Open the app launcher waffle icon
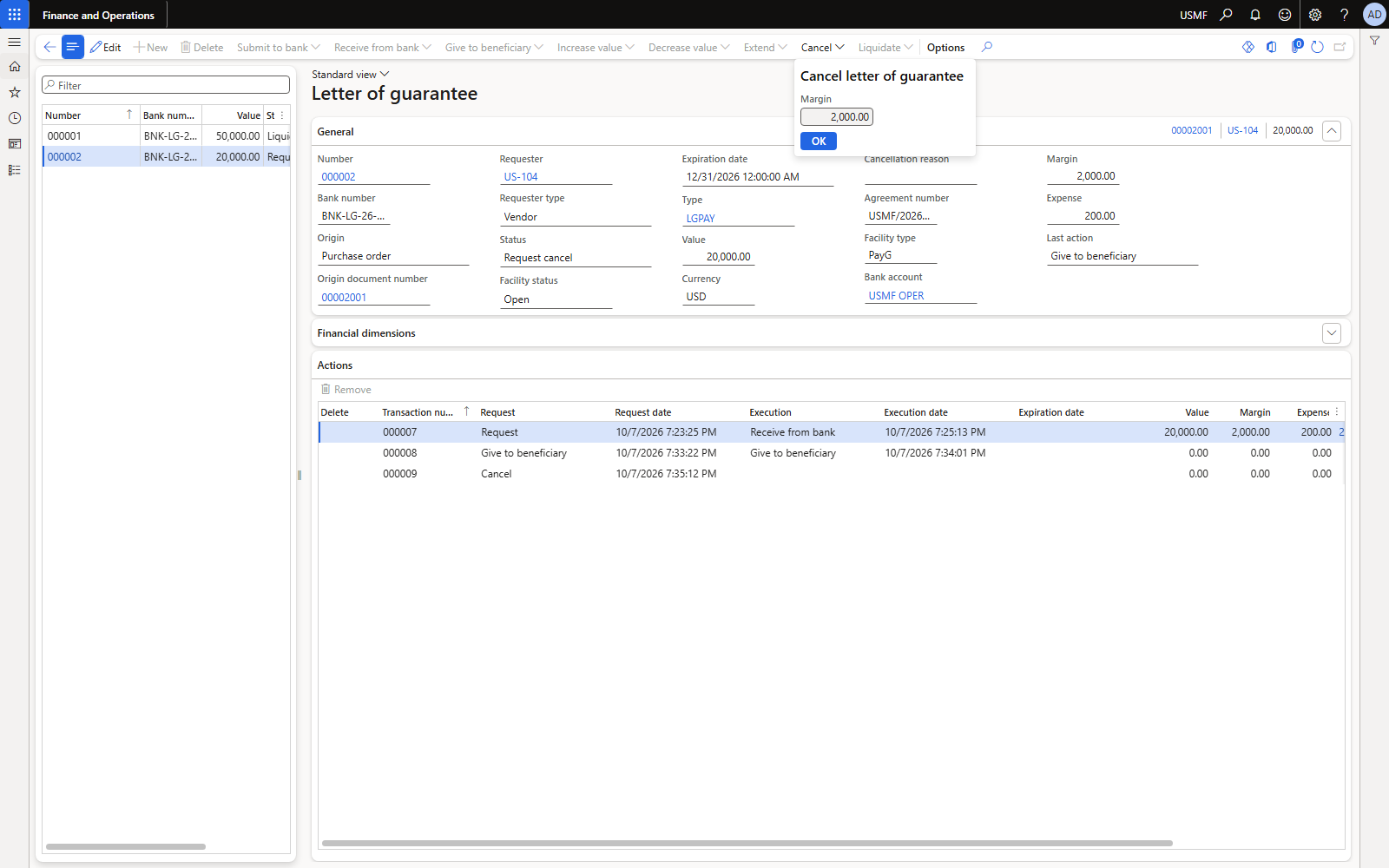The height and width of the screenshot is (868, 1389). [15, 15]
